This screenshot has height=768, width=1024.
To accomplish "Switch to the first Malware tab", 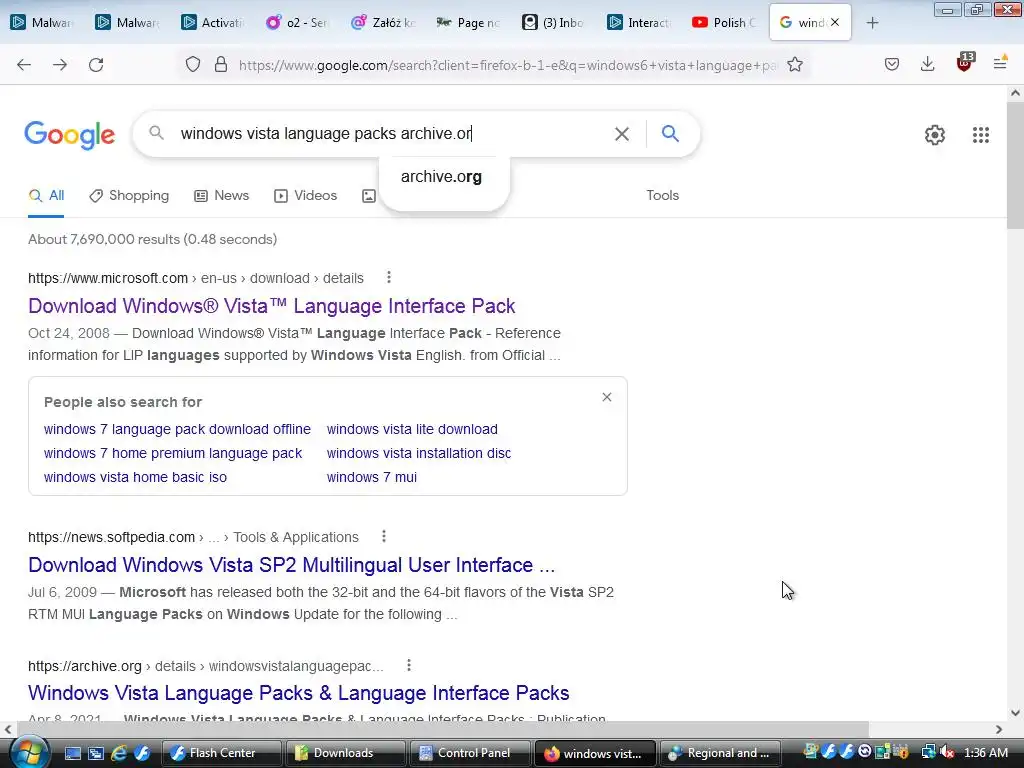I will 43,23.
